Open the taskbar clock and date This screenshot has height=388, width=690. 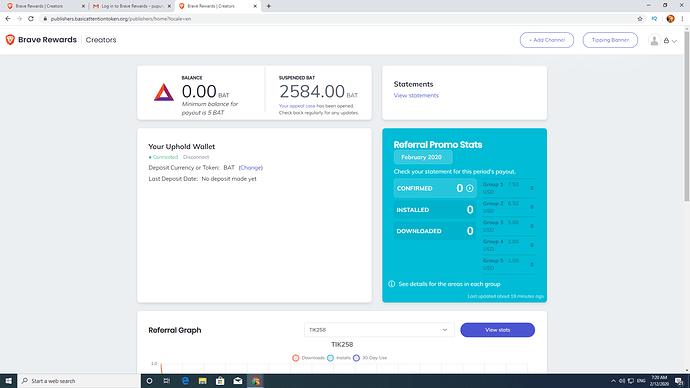click(659, 381)
